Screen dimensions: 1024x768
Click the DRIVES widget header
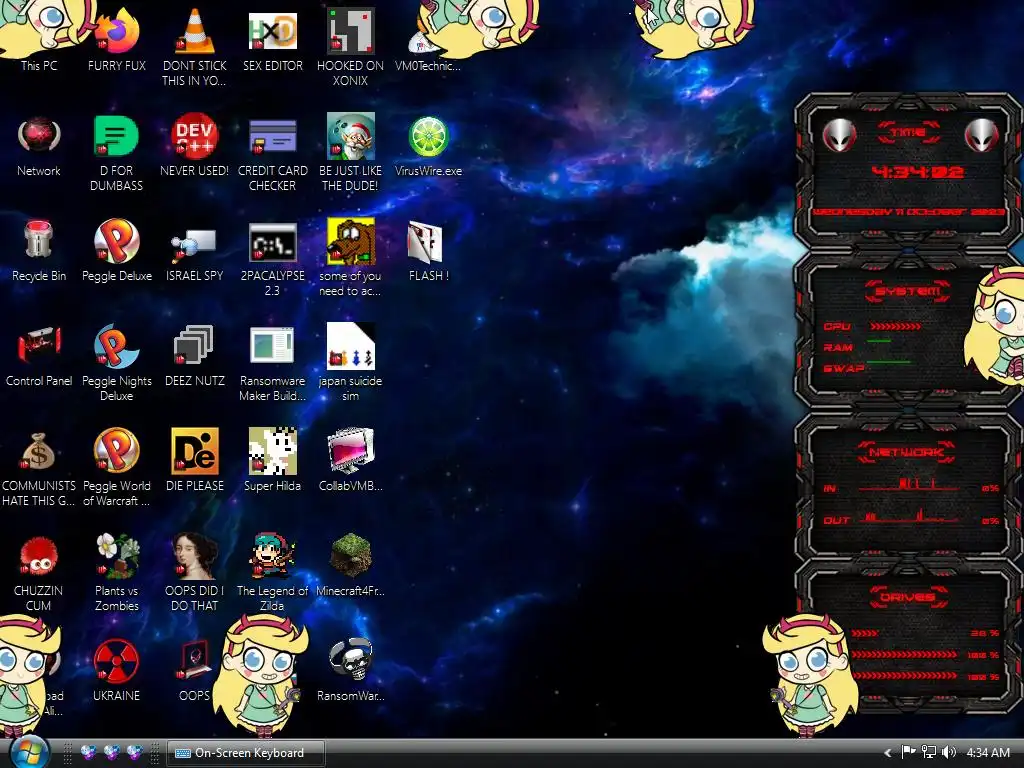coord(906,597)
